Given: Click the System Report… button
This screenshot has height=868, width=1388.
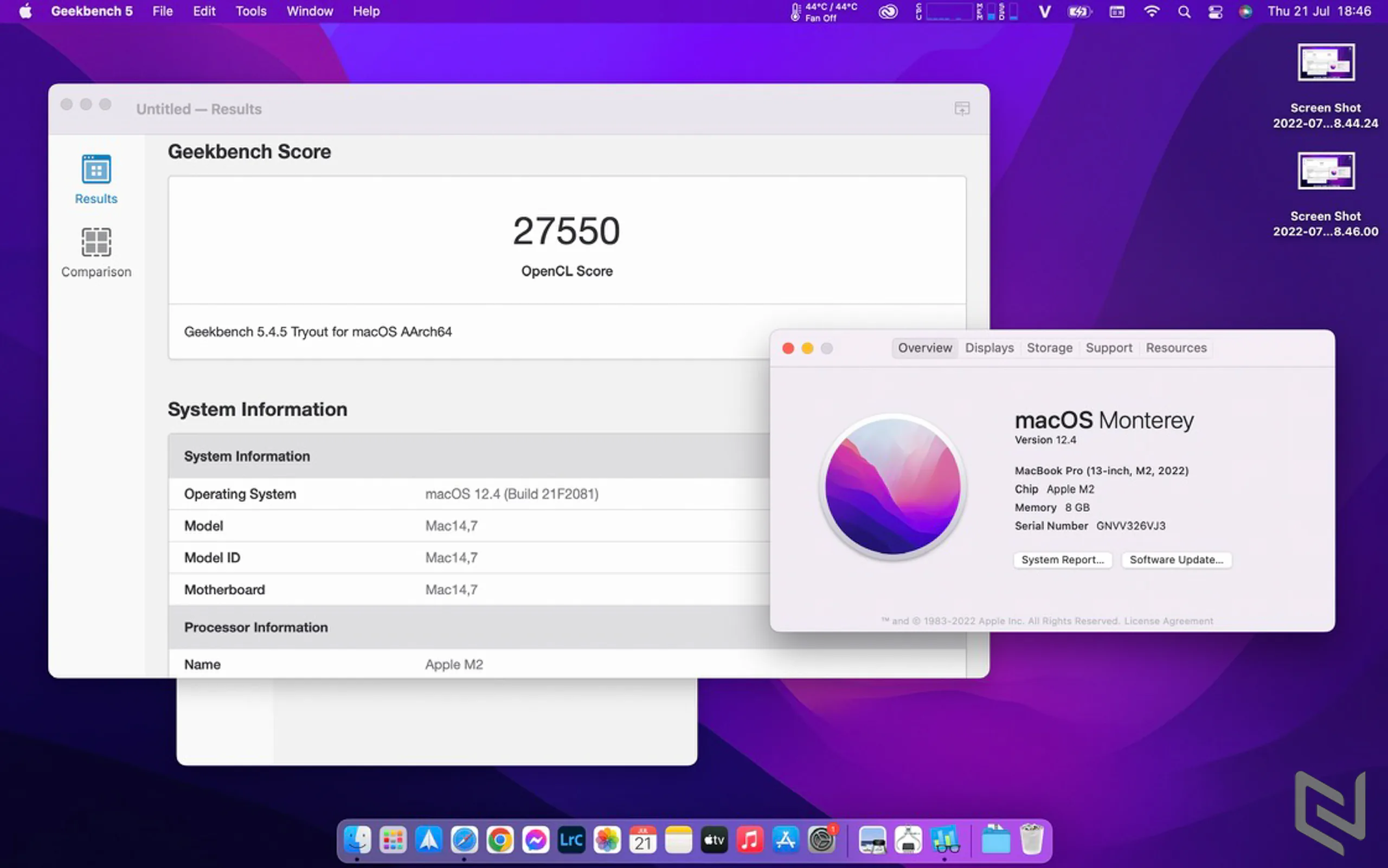Looking at the screenshot, I should pos(1063,560).
